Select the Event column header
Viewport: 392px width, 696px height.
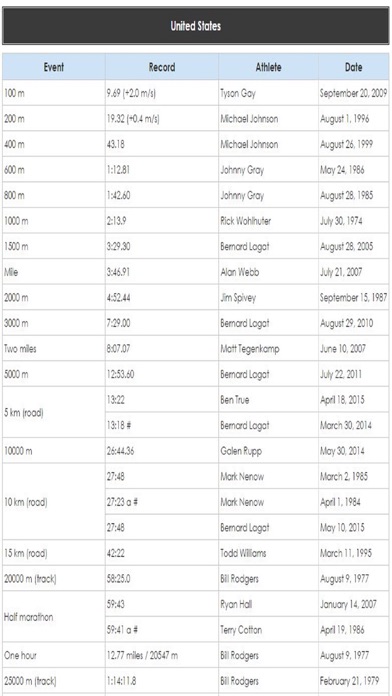pyautogui.click(x=54, y=67)
